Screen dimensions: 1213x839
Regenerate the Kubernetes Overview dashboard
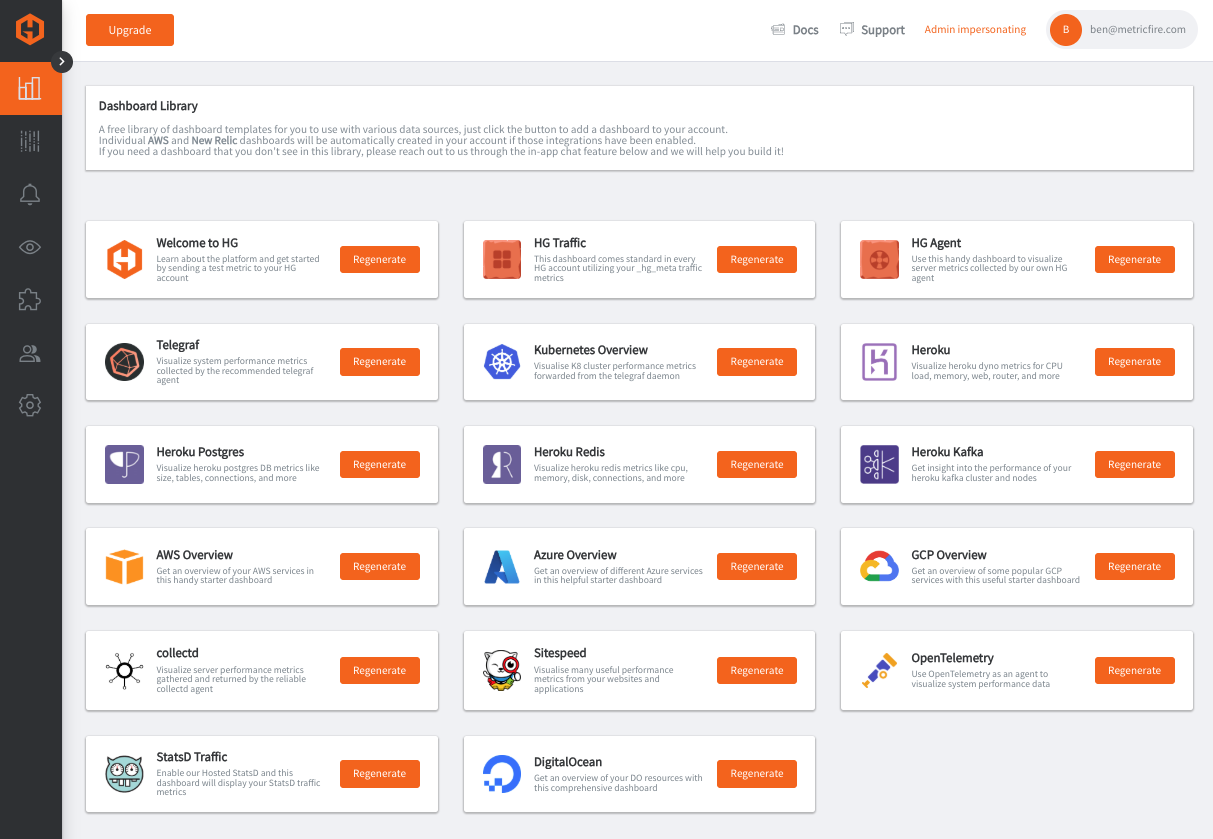pyautogui.click(x=757, y=362)
